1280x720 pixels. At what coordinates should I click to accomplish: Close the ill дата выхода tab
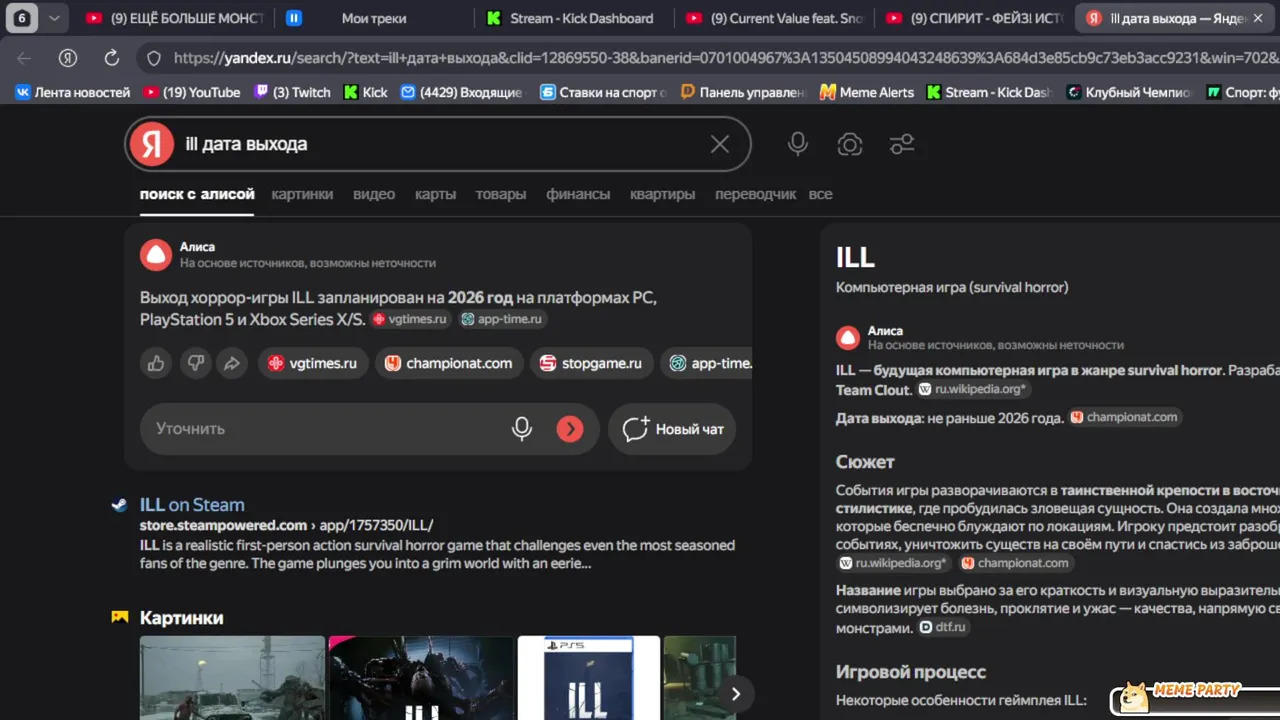pos(1258,18)
